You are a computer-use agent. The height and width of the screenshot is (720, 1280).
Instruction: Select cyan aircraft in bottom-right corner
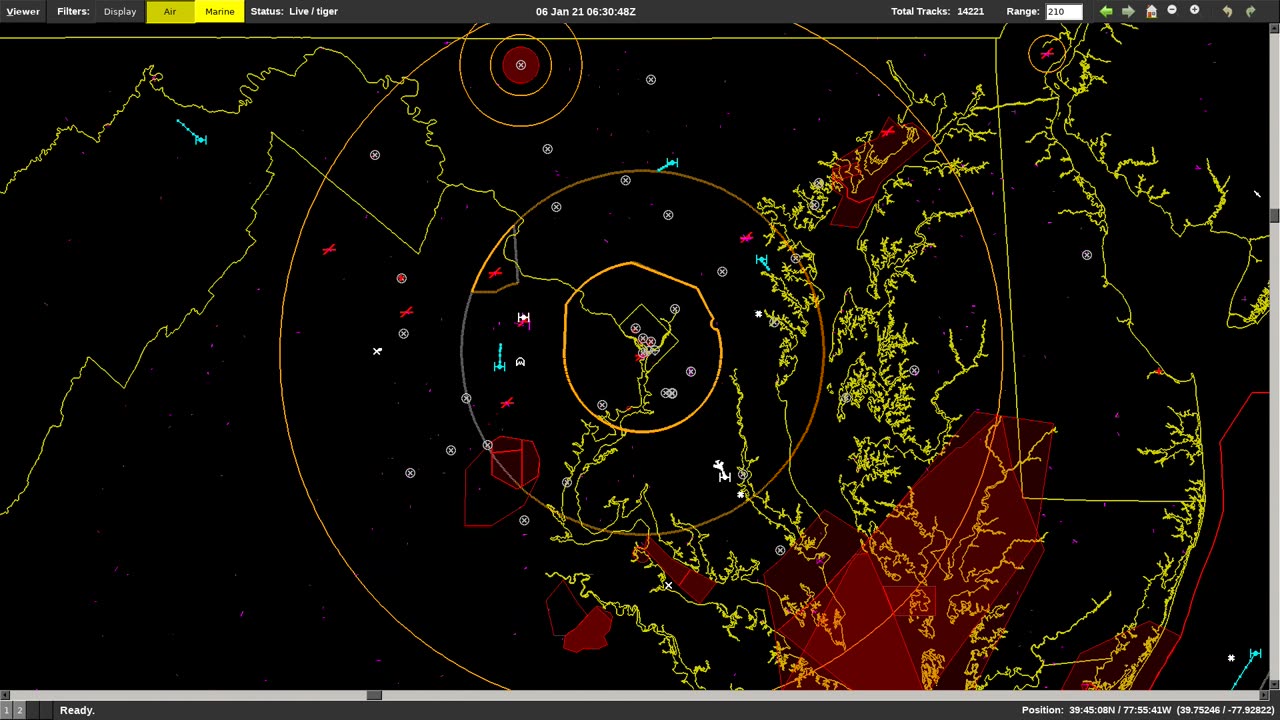pyautogui.click(x=1254, y=655)
